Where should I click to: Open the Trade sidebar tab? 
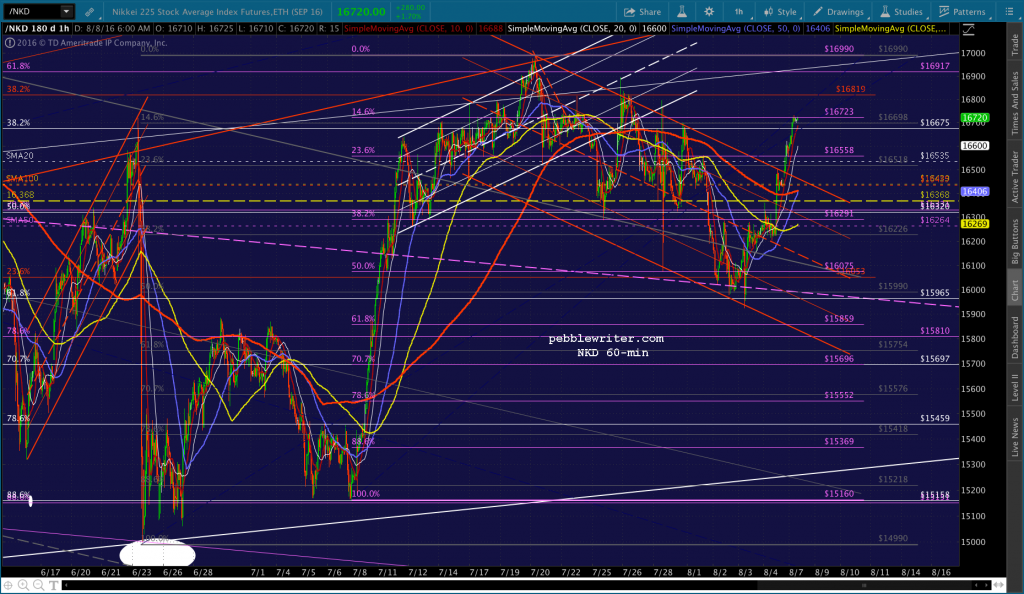click(1015, 44)
